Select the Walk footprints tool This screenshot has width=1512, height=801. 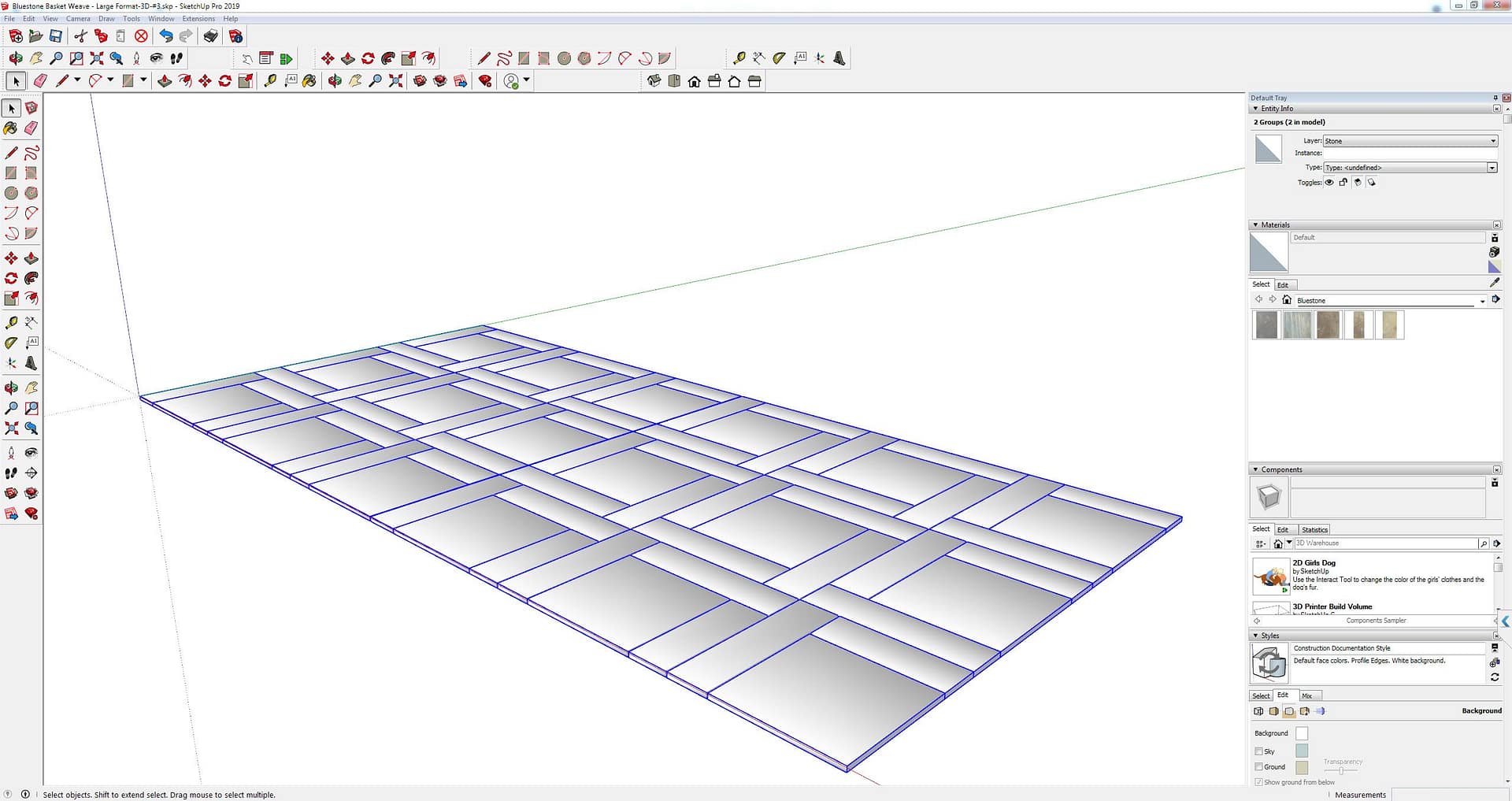11,473
